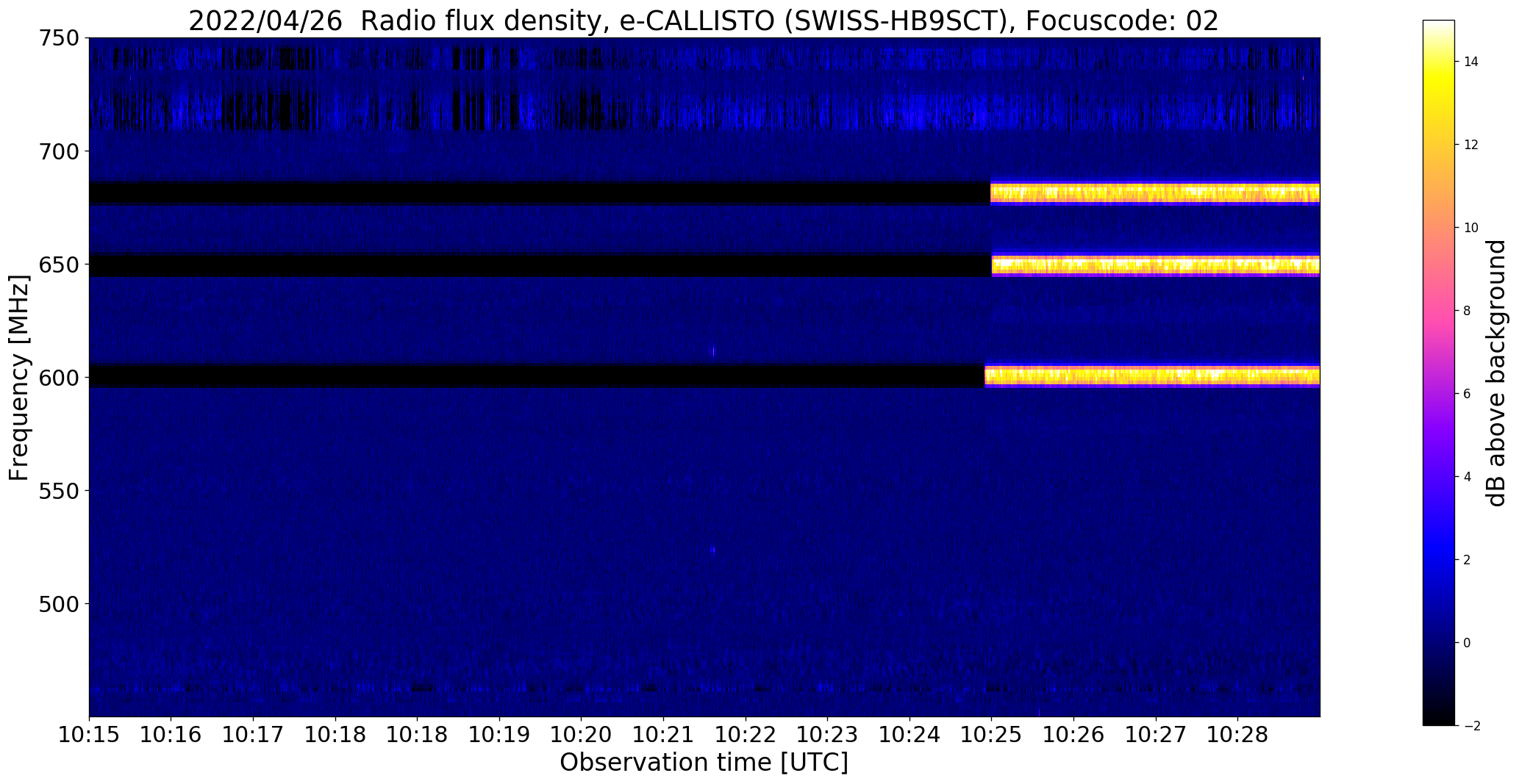Click the colorbar tick label 12
This screenshot has width=1519, height=784.
(x=1471, y=145)
